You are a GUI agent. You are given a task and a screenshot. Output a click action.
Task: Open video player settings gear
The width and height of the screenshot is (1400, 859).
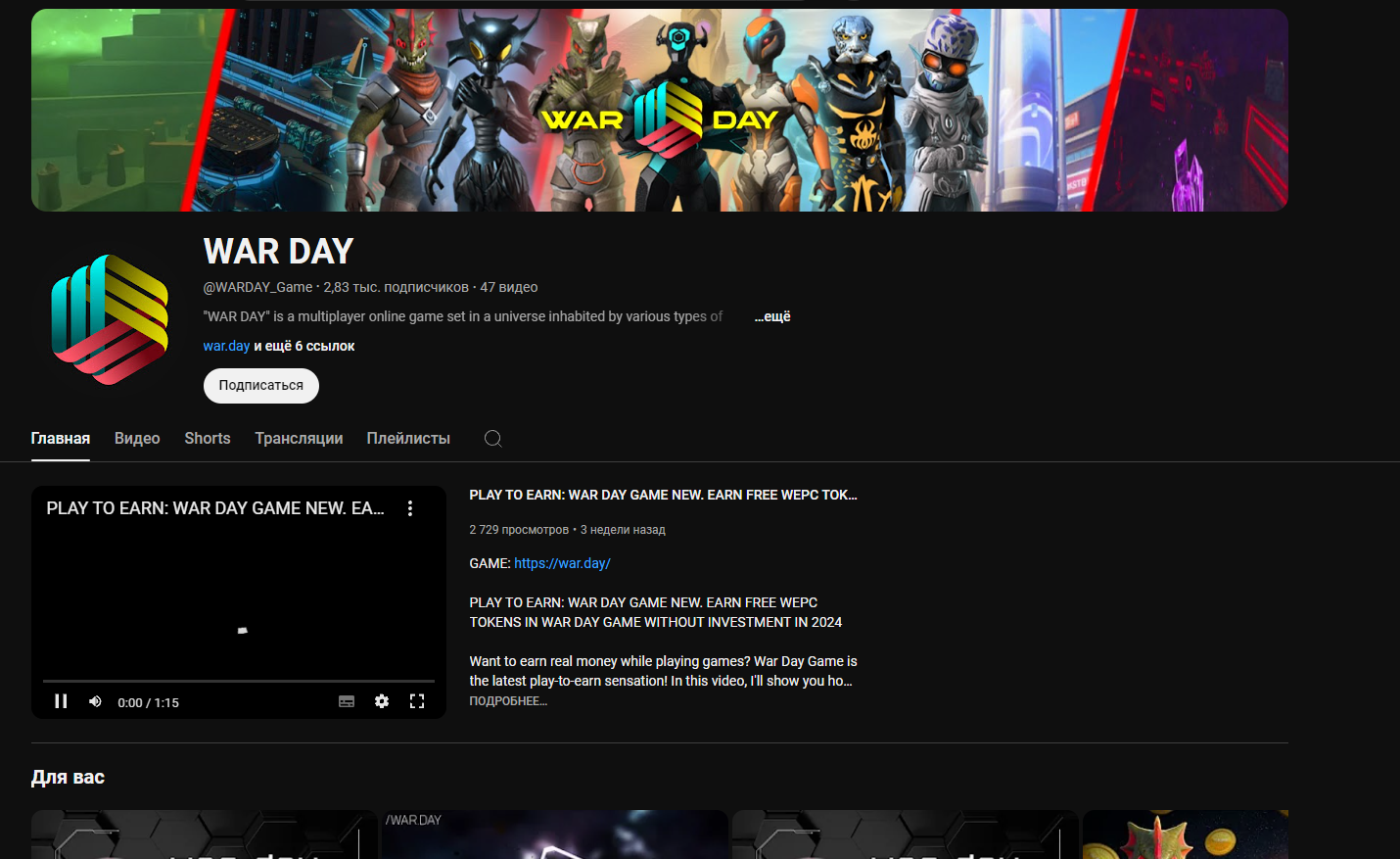coord(382,701)
